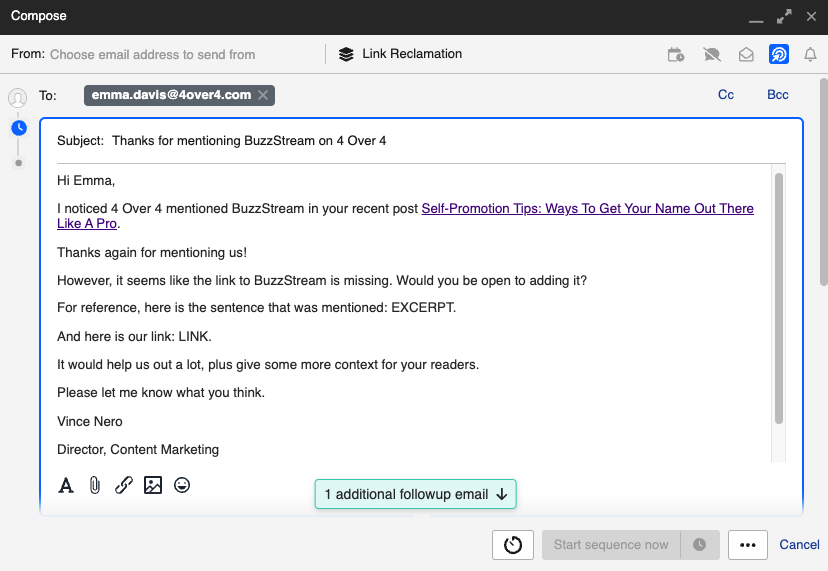
Task: Click the email body vertical scrollbar
Action: tap(778, 300)
